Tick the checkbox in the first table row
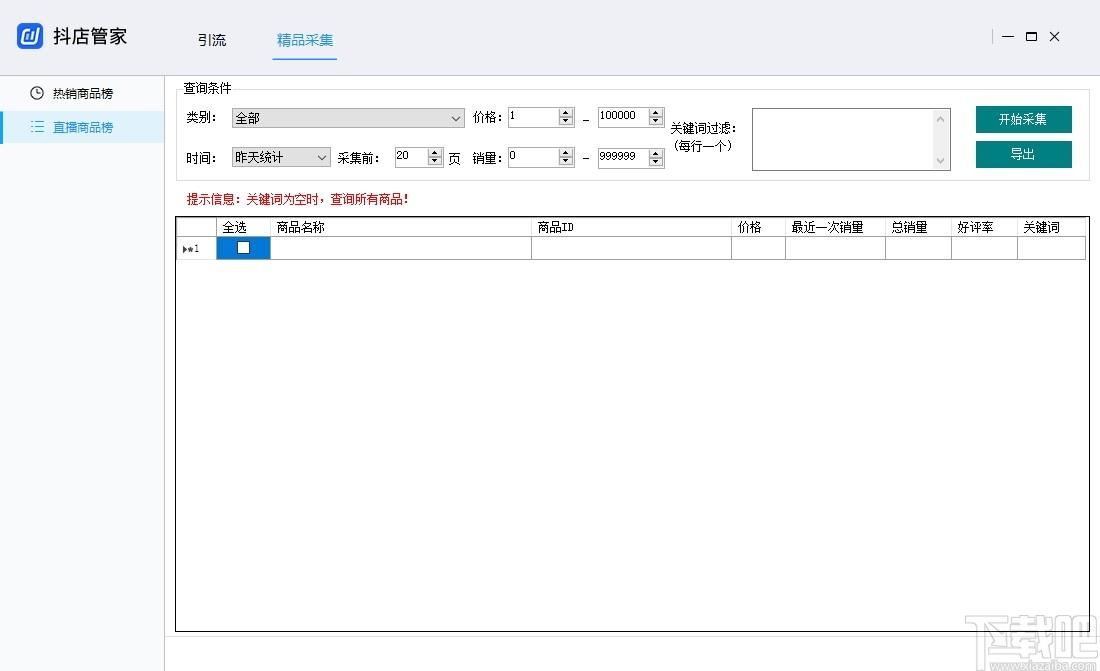1100x671 pixels. click(x=243, y=247)
